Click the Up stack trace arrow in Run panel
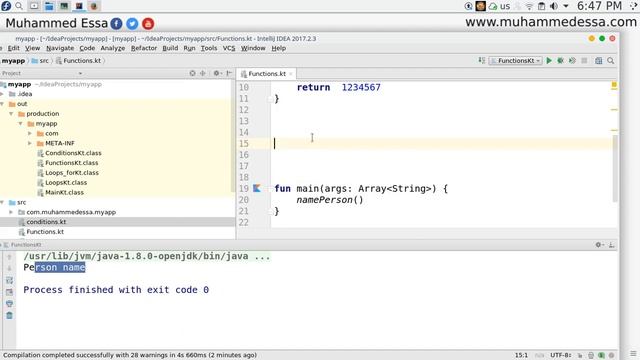This screenshot has width=640, height=360. 9,257
